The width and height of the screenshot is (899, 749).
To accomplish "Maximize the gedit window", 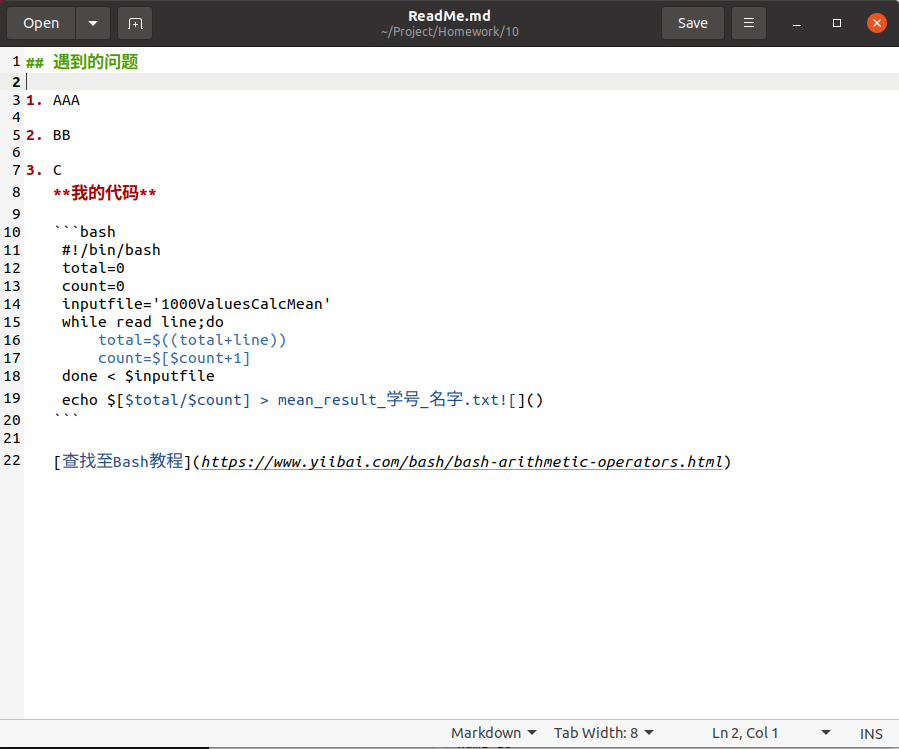I will pyautogui.click(x=836, y=22).
